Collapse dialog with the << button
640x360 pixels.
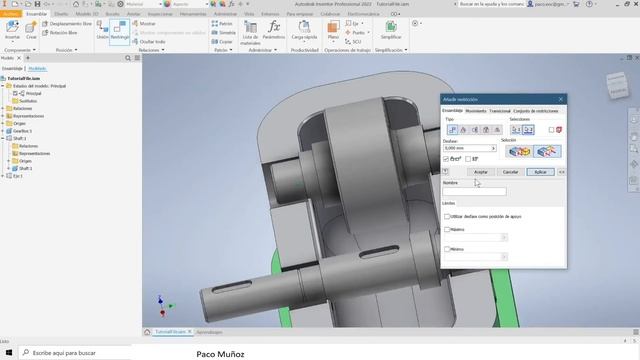click(x=562, y=172)
